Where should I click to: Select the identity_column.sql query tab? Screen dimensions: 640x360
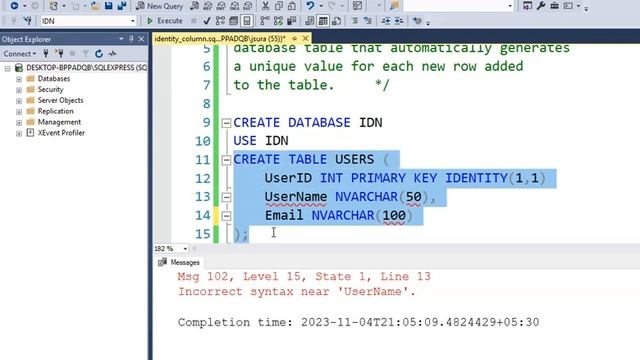tap(220, 39)
